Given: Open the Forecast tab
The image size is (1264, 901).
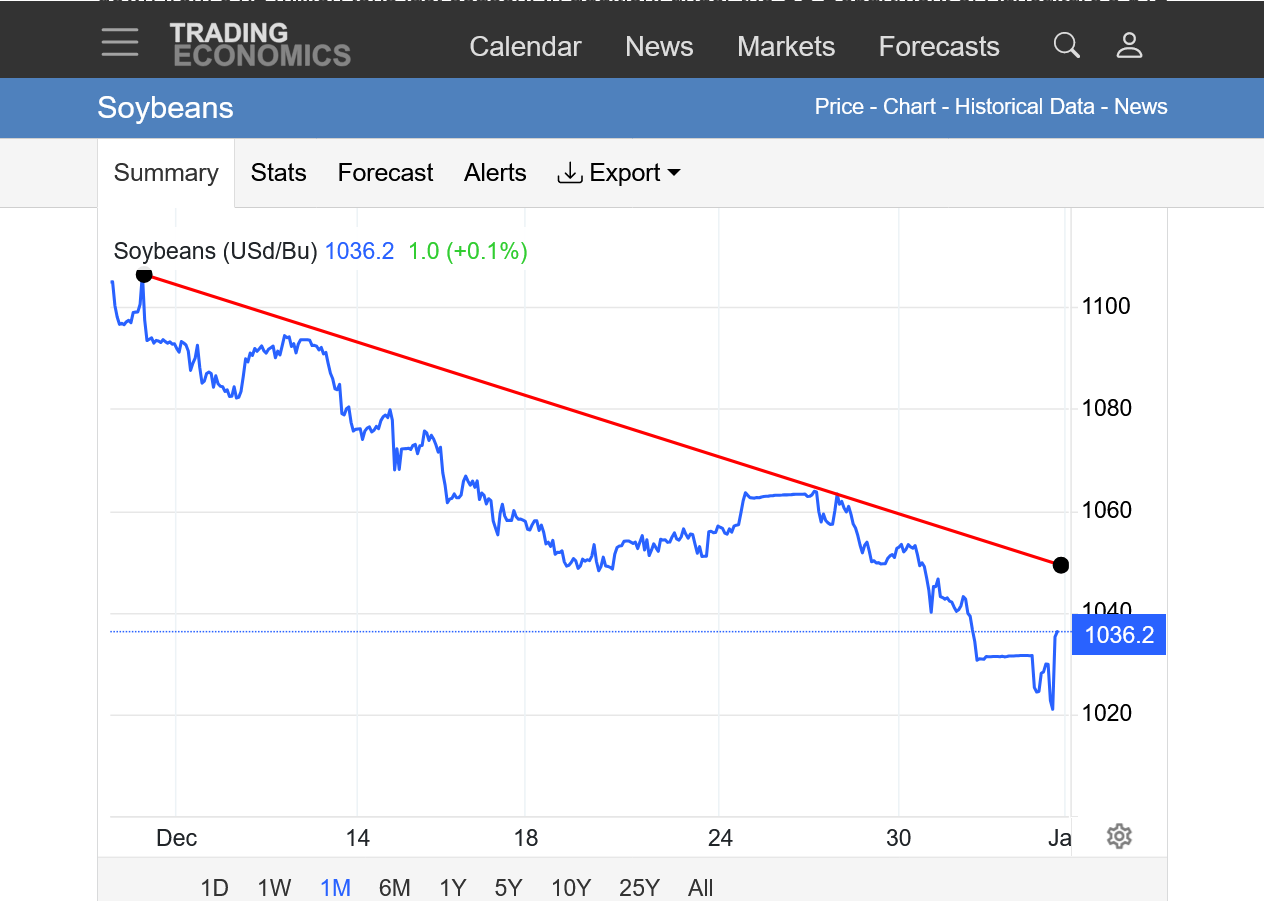Looking at the screenshot, I should [385, 173].
